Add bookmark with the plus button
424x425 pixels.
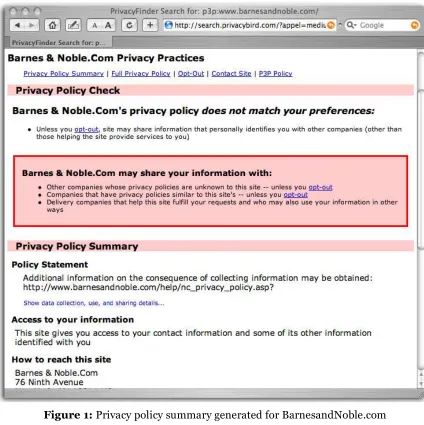coord(150,25)
